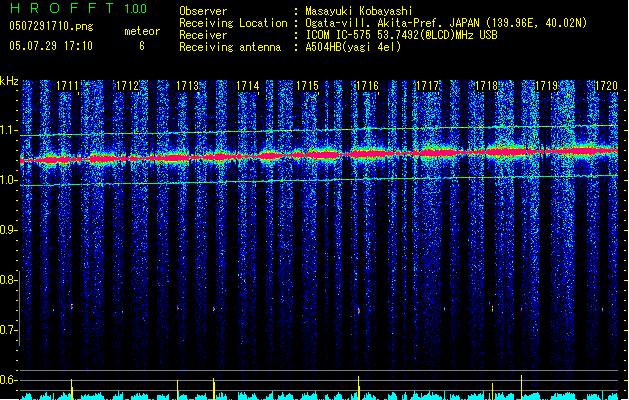The image size is (629, 400).
Task: Click the ICOM IC-575 receiver value
Action: point(402,35)
